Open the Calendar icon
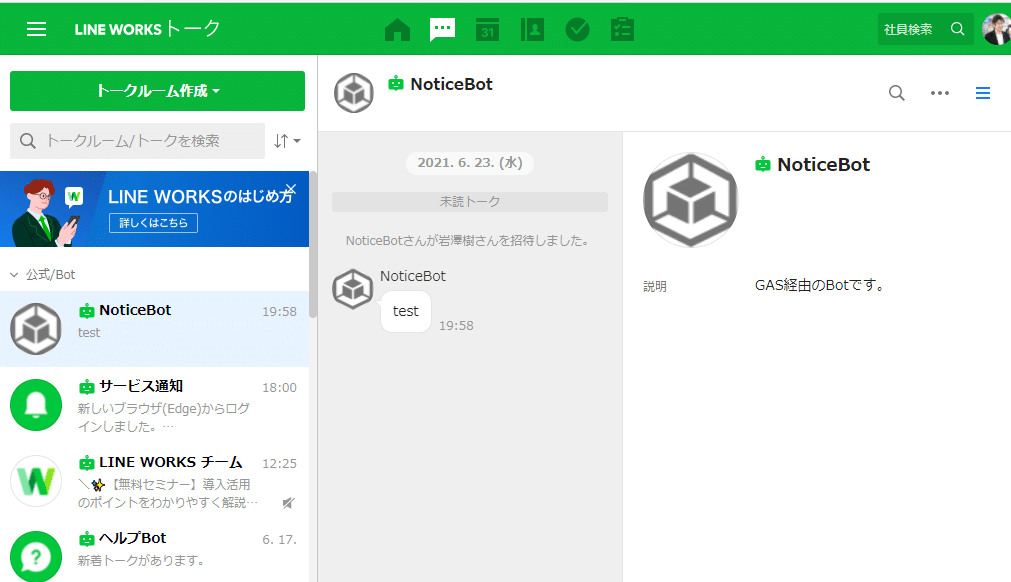This screenshot has height=582, width=1011. click(x=487, y=29)
